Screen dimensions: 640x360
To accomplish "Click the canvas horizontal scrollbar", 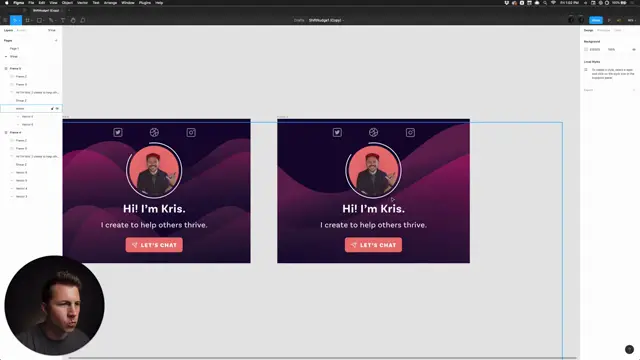I will point(322,358).
